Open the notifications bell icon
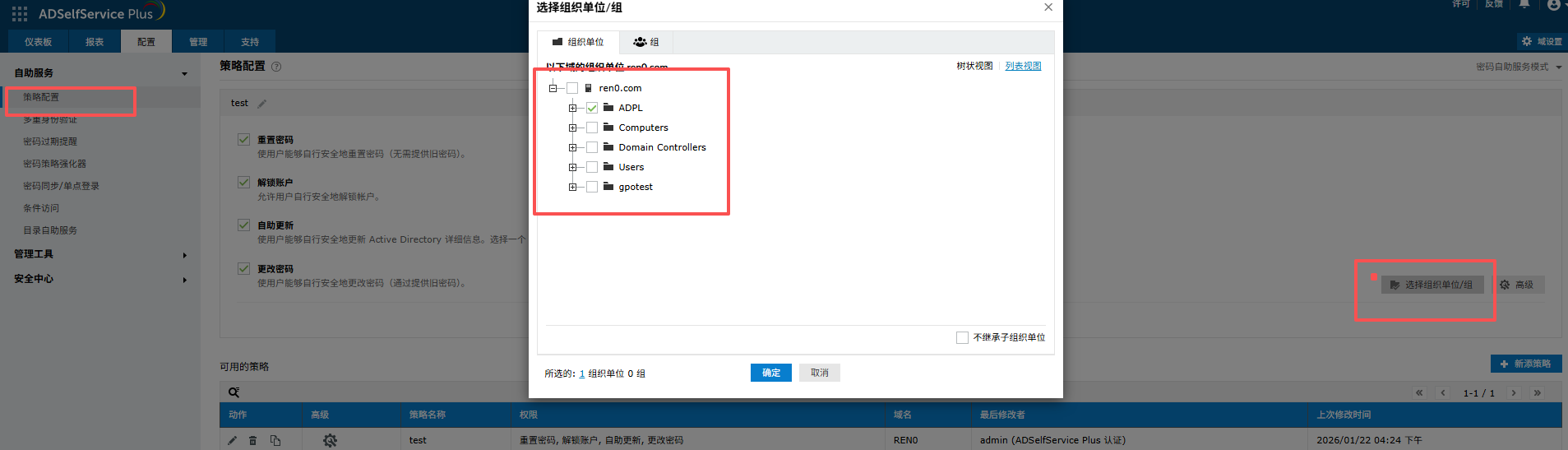The width and height of the screenshot is (1568, 450). pyautogui.click(x=1524, y=4)
